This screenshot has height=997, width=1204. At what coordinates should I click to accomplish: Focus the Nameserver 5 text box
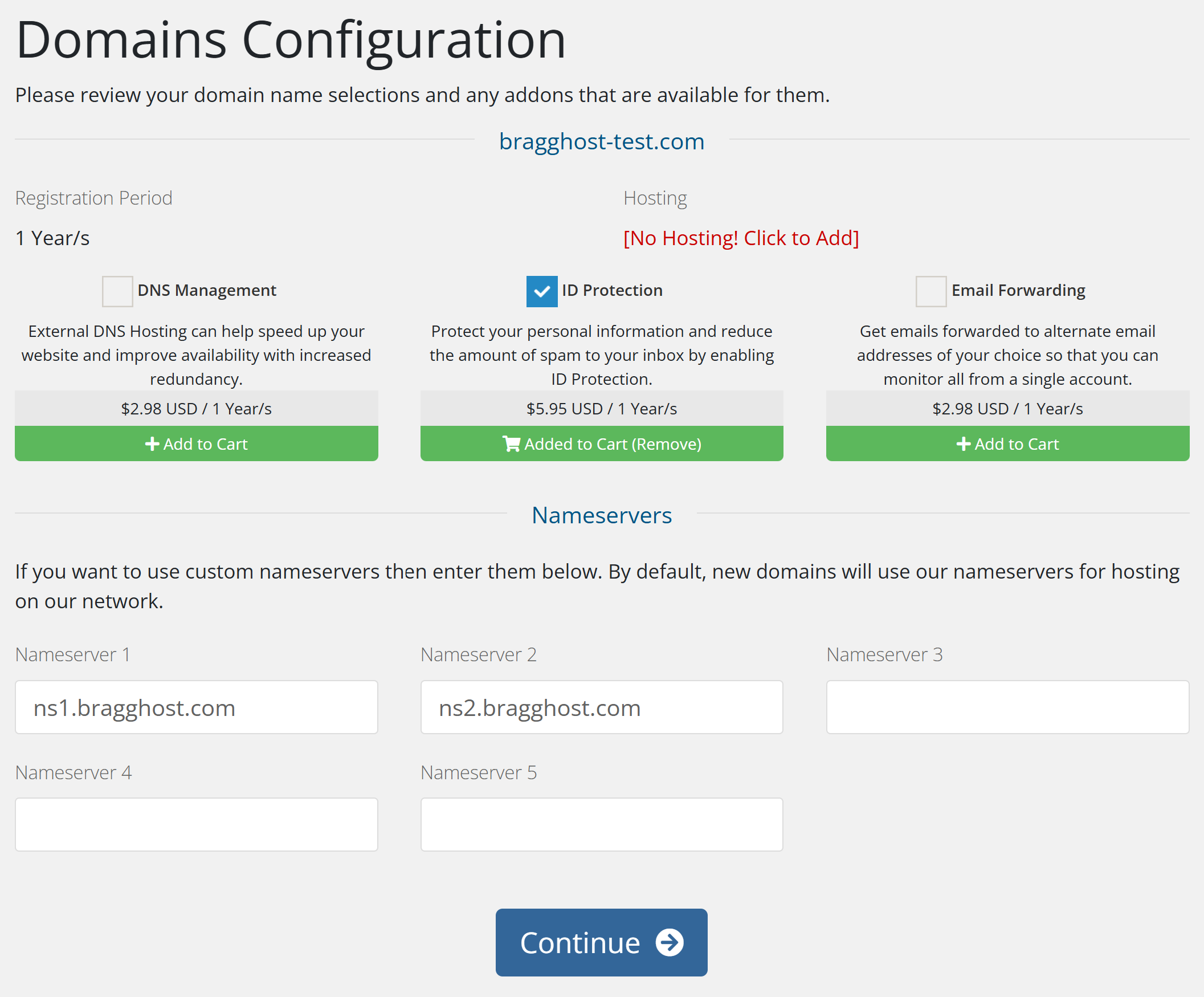tap(601, 824)
